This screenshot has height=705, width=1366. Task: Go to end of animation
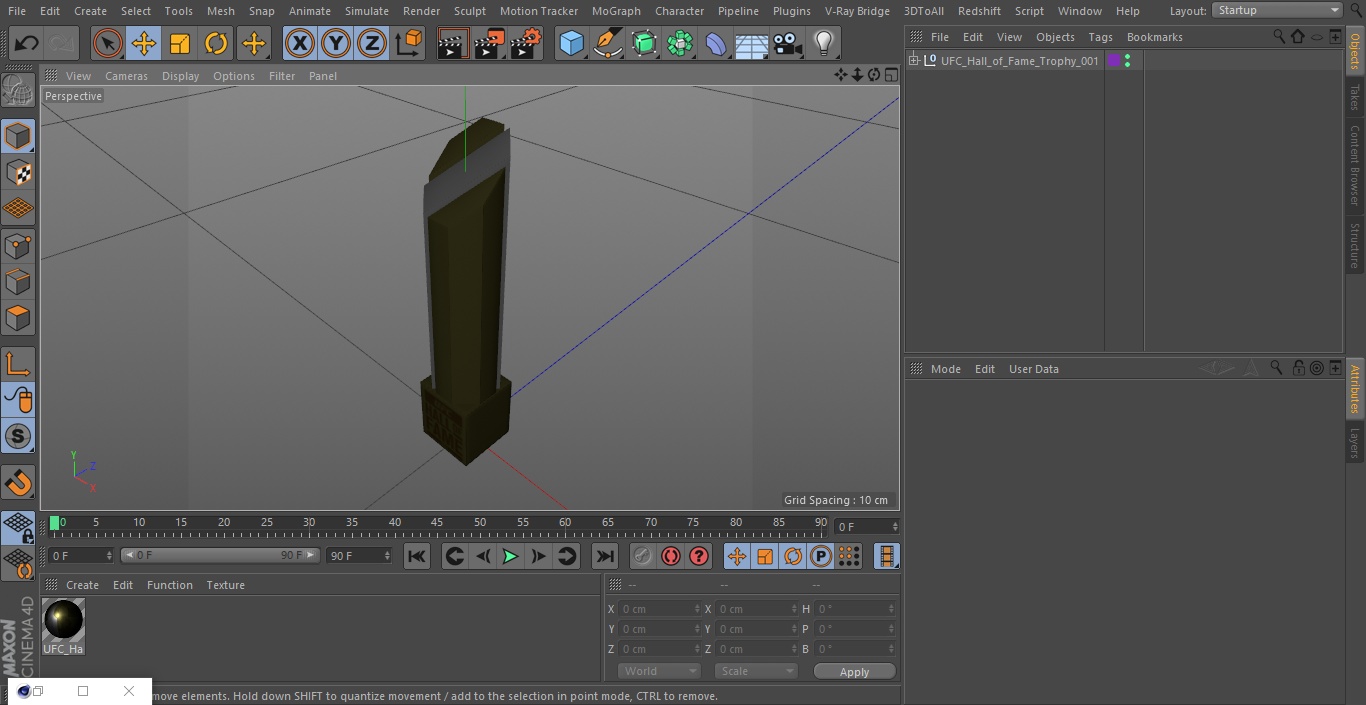(605, 556)
